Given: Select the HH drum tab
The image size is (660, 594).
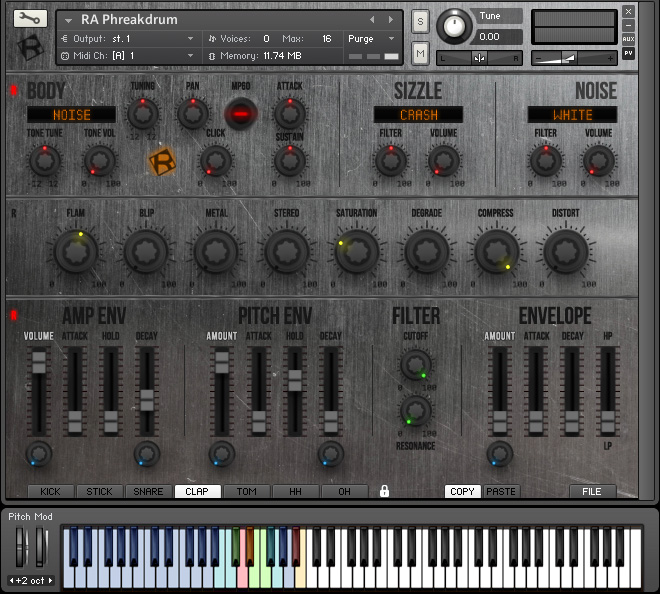Looking at the screenshot, I should [295, 491].
